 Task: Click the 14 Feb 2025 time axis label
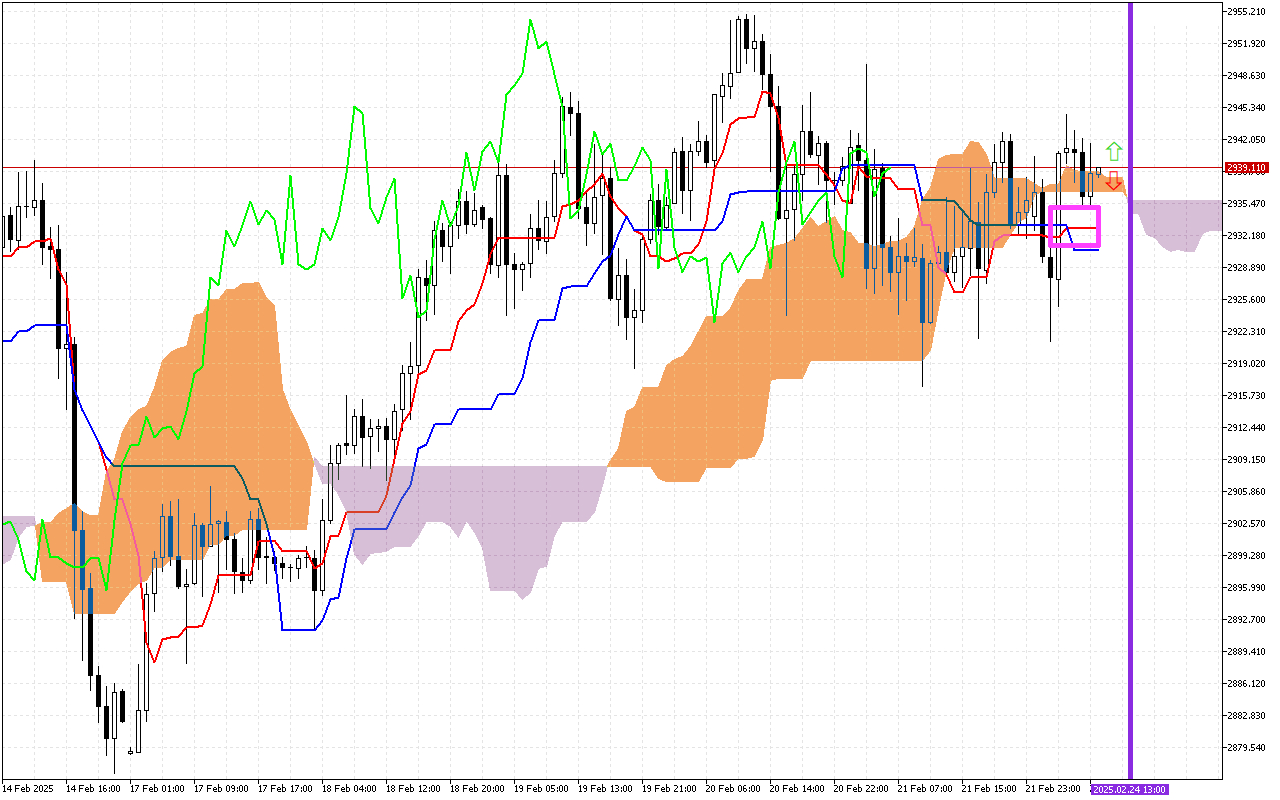tap(28, 789)
